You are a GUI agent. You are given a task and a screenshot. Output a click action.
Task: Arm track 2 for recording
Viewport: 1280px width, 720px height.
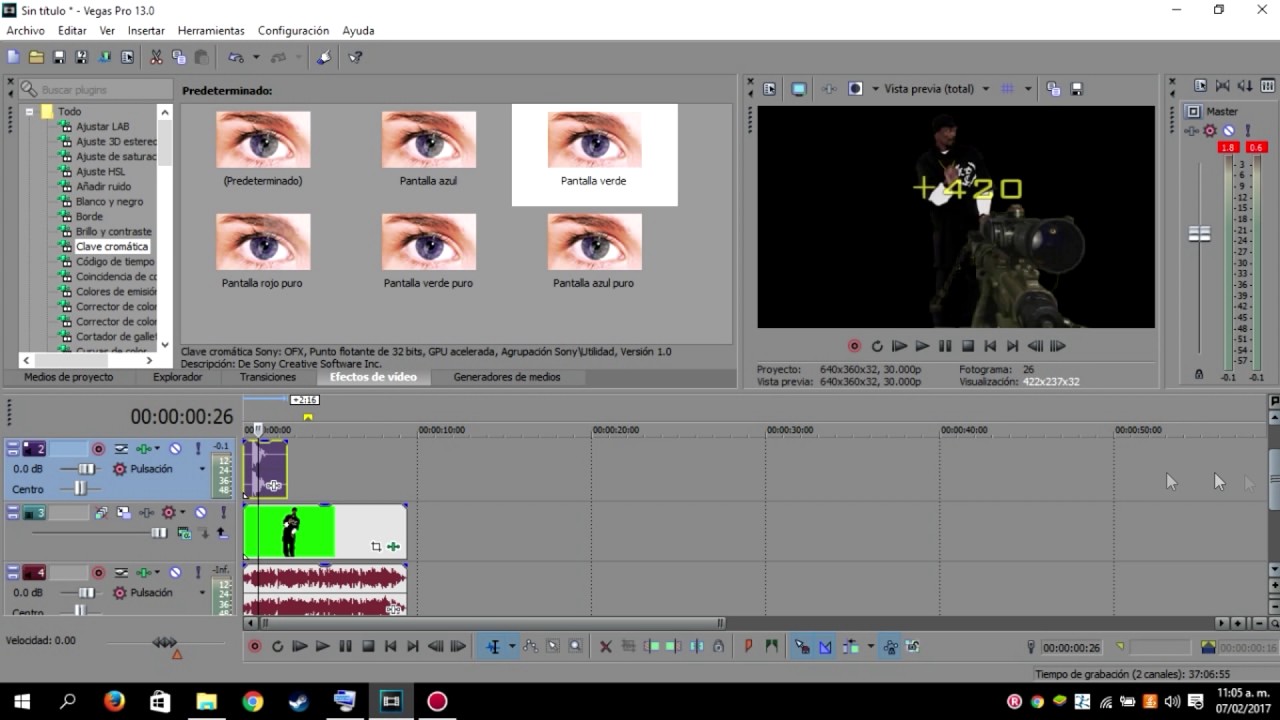pyautogui.click(x=98, y=449)
